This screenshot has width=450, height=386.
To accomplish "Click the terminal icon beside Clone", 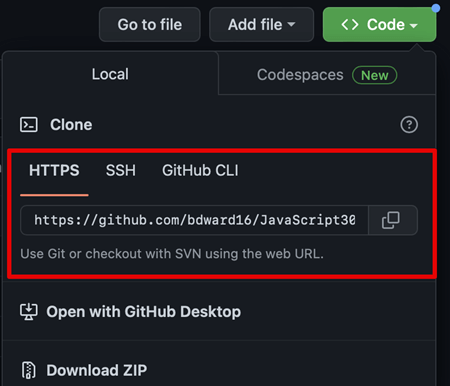I will coord(29,125).
